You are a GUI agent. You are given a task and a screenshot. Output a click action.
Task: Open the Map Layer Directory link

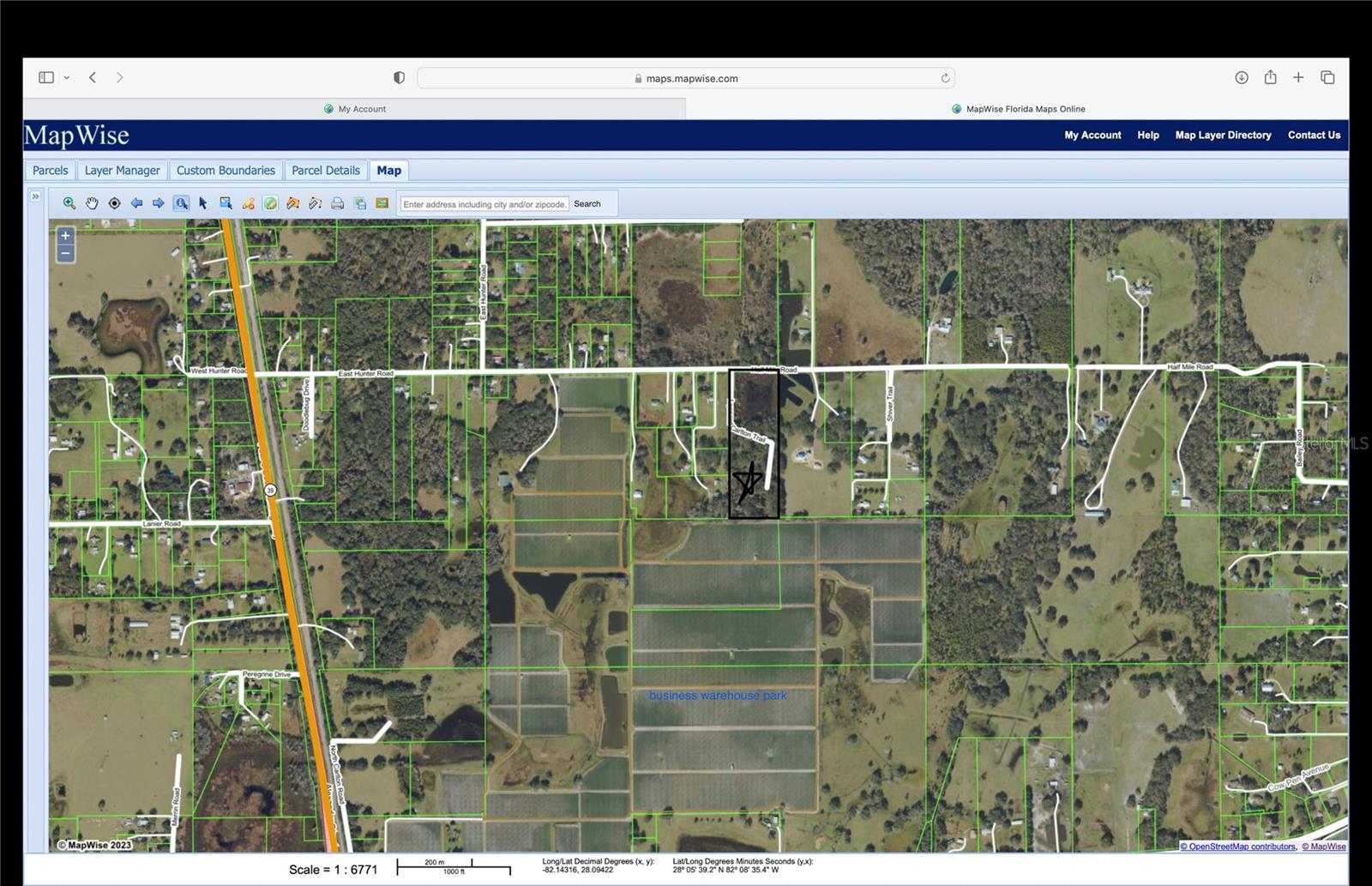tap(1223, 136)
